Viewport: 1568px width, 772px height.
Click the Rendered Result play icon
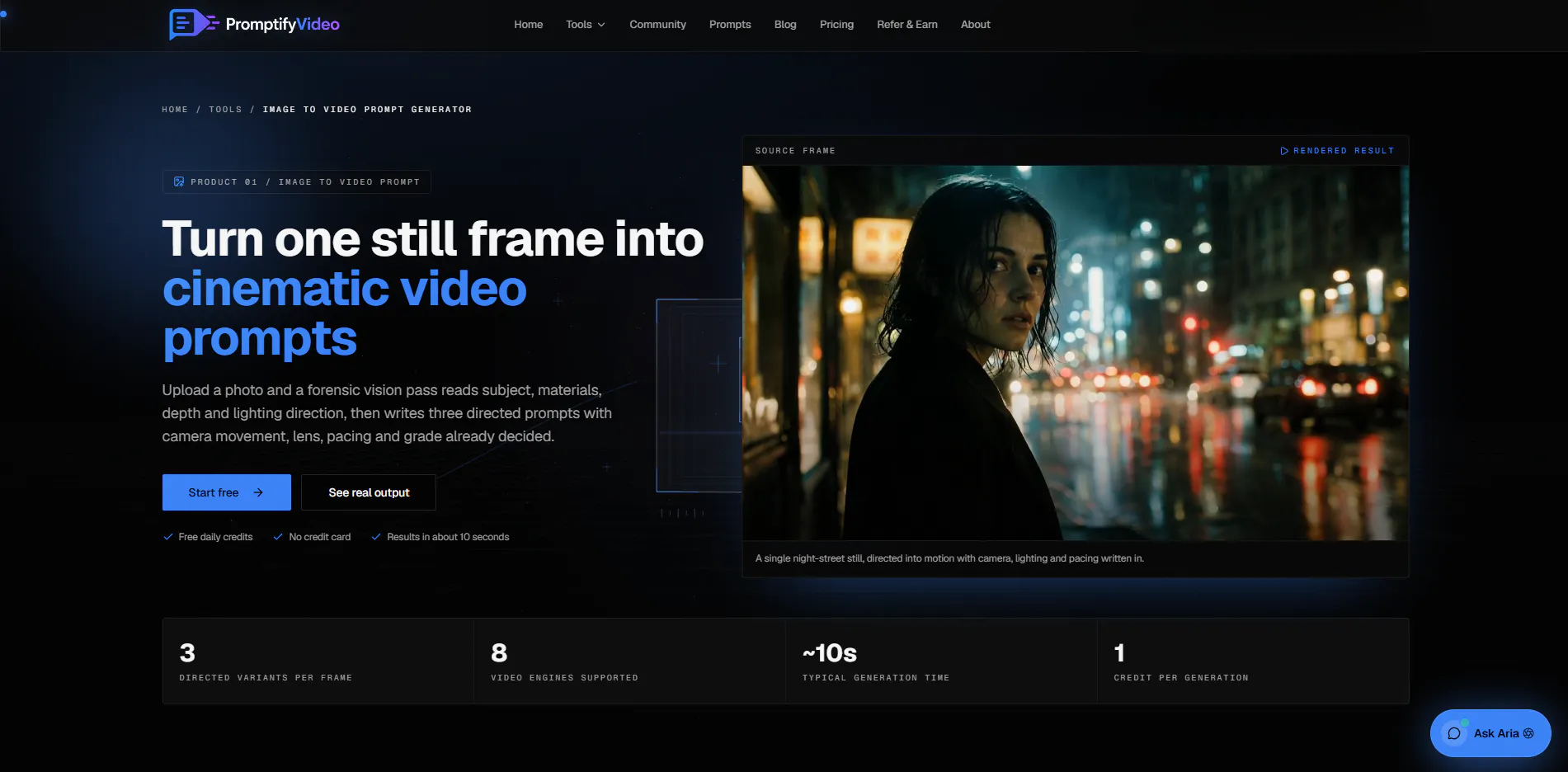(x=1284, y=151)
